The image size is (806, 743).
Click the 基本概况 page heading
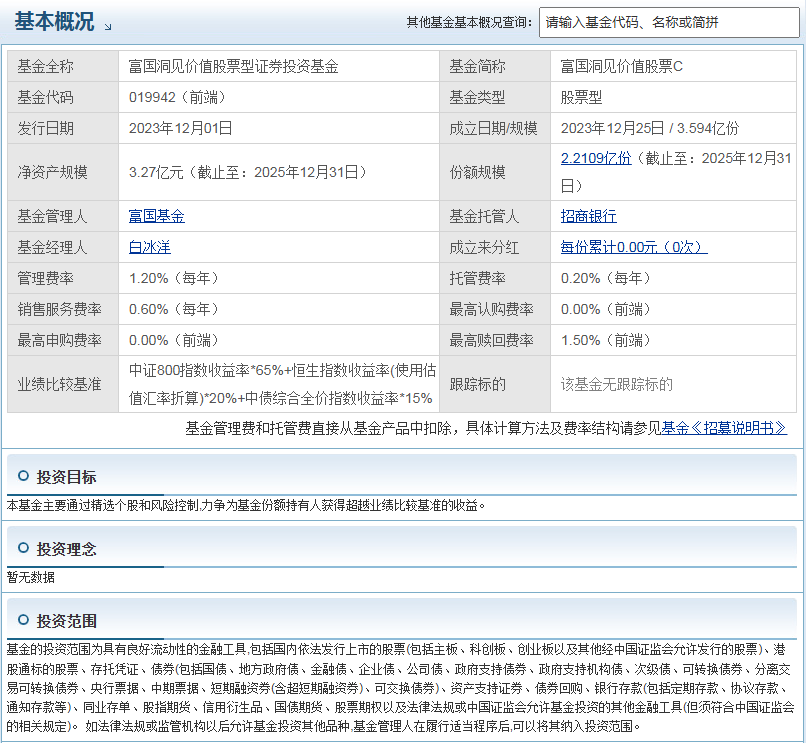click(x=54, y=22)
